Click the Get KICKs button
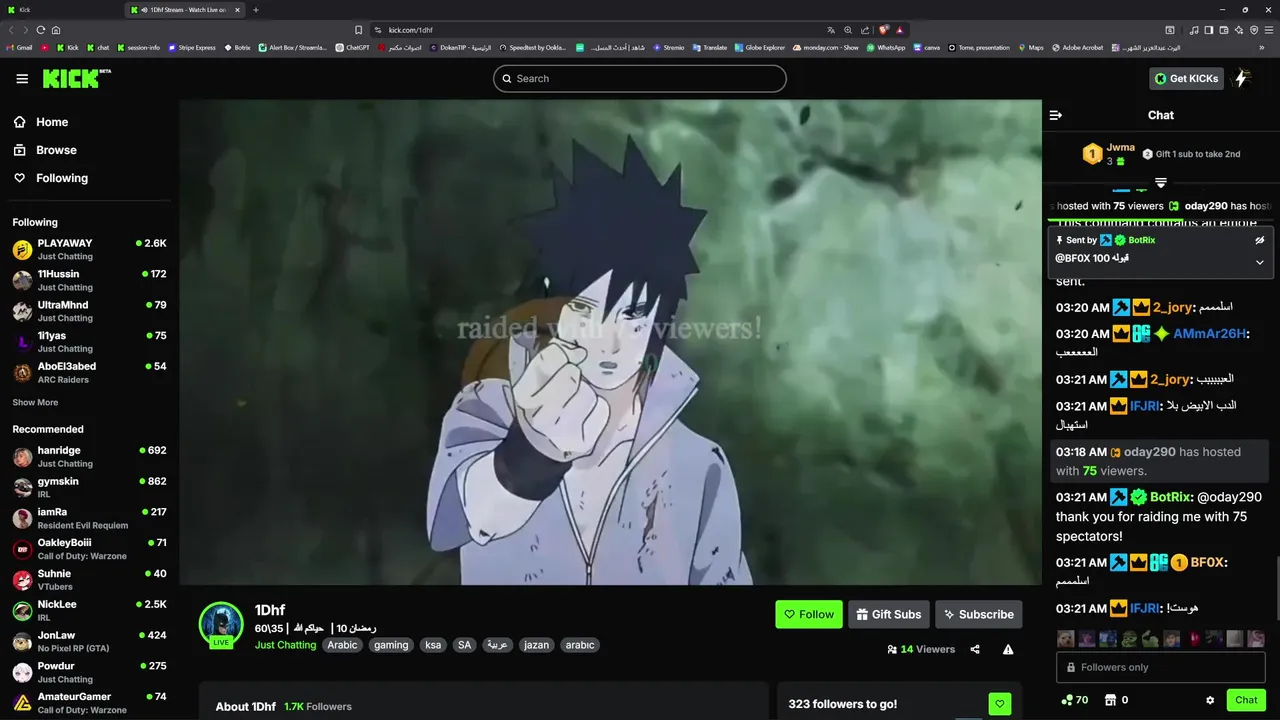The height and width of the screenshot is (720, 1280). click(1186, 78)
